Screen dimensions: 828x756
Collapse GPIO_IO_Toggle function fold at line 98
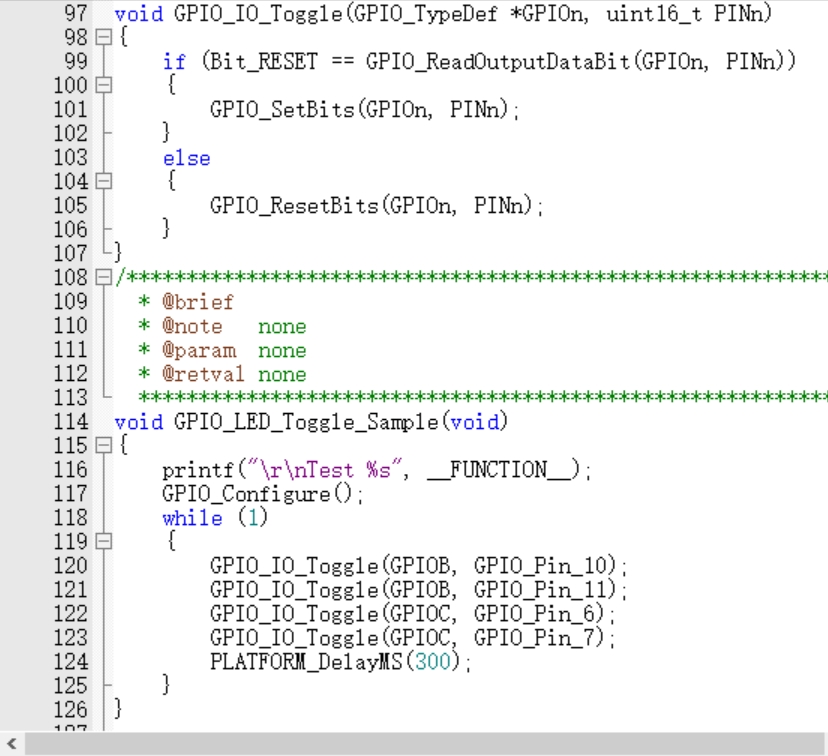click(x=102, y=39)
